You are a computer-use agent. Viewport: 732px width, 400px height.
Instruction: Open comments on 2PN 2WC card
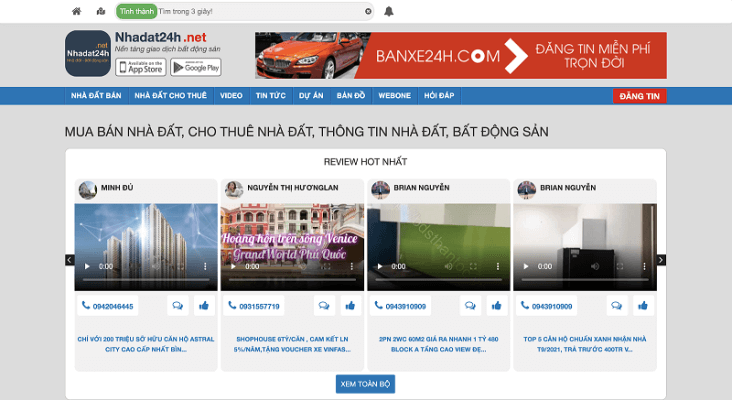[x=470, y=306]
